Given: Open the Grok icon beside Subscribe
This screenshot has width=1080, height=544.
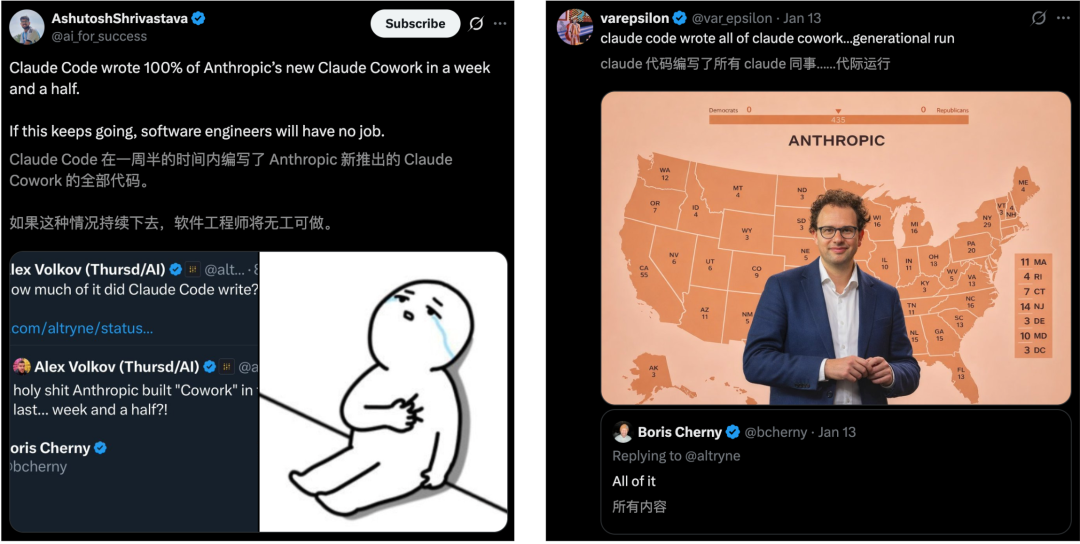Looking at the screenshot, I should point(476,23).
